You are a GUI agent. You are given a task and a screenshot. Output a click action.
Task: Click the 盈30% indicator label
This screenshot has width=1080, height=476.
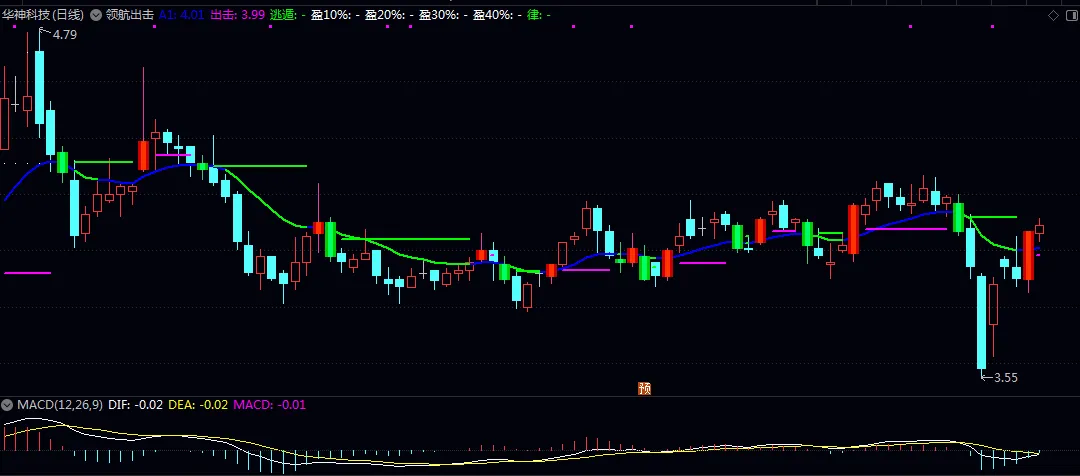coord(443,14)
